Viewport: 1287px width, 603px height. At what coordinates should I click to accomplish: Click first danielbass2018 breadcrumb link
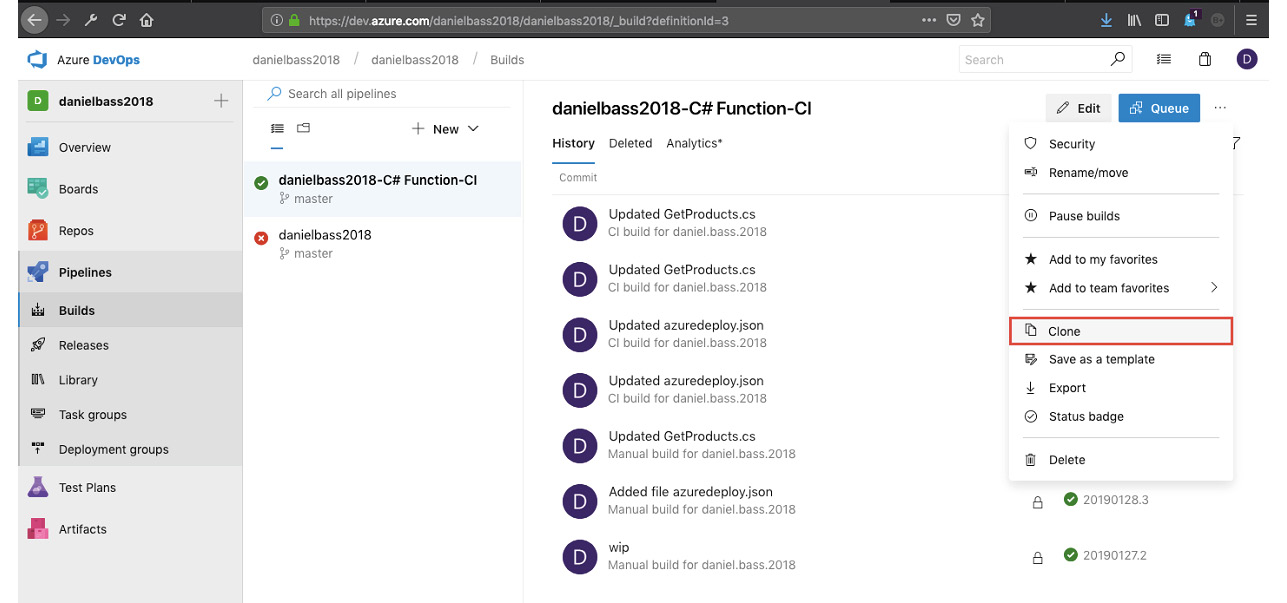[x=296, y=60]
